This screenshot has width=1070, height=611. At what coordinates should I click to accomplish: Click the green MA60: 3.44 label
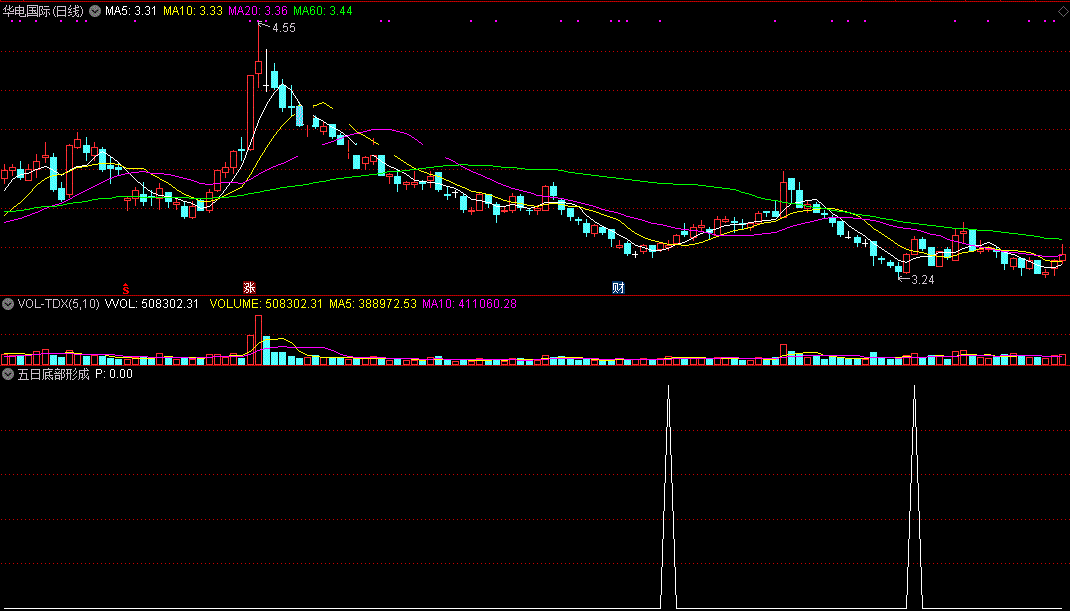(323, 11)
